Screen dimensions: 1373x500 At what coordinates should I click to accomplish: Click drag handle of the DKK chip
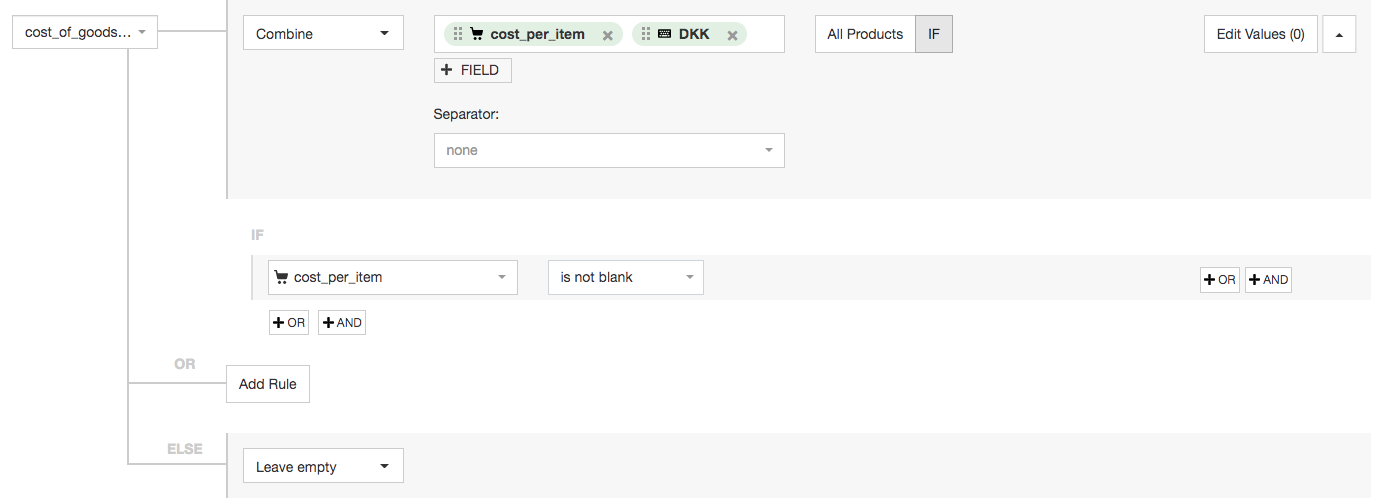click(x=646, y=34)
